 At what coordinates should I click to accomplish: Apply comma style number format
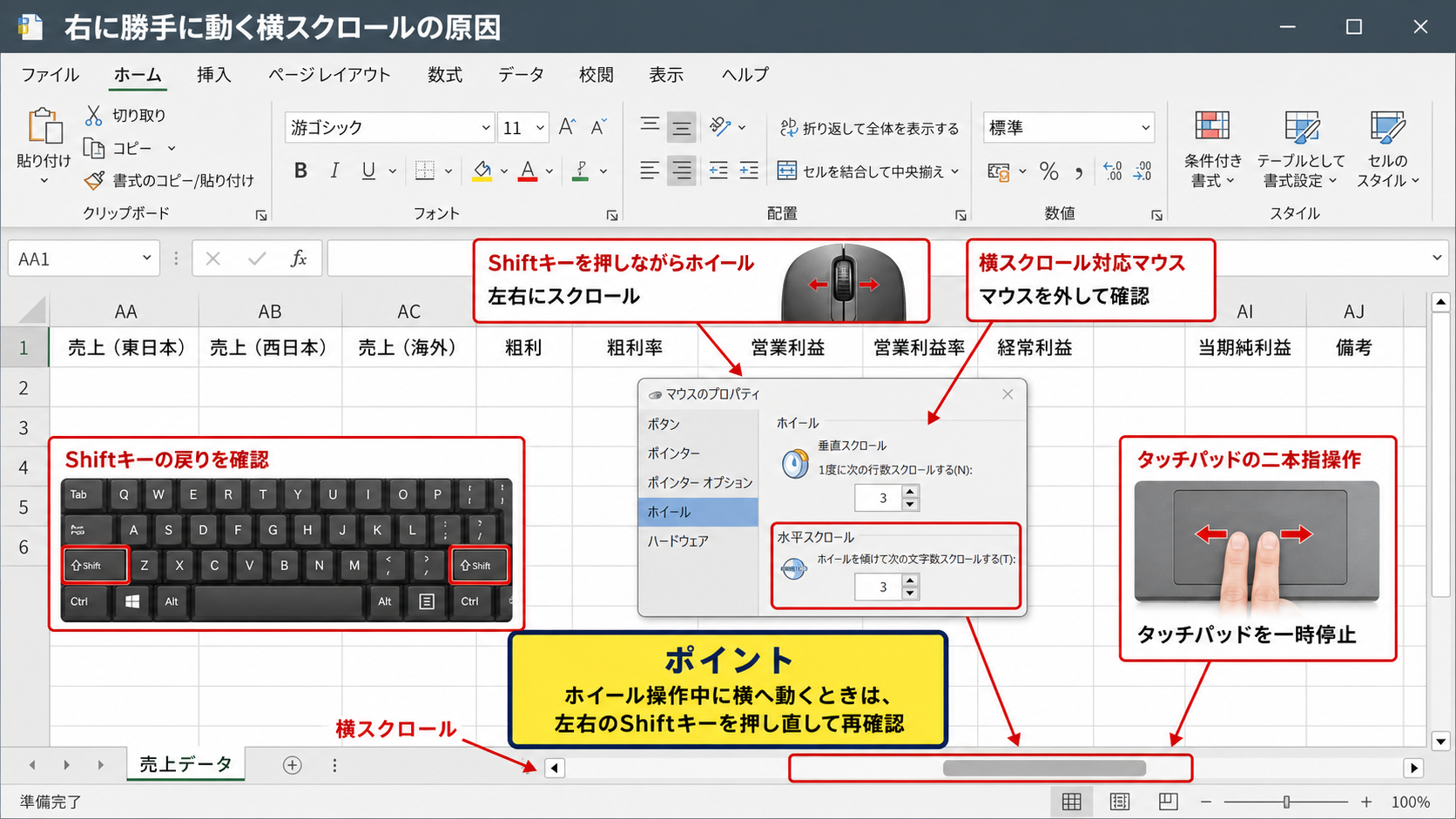click(x=1079, y=172)
